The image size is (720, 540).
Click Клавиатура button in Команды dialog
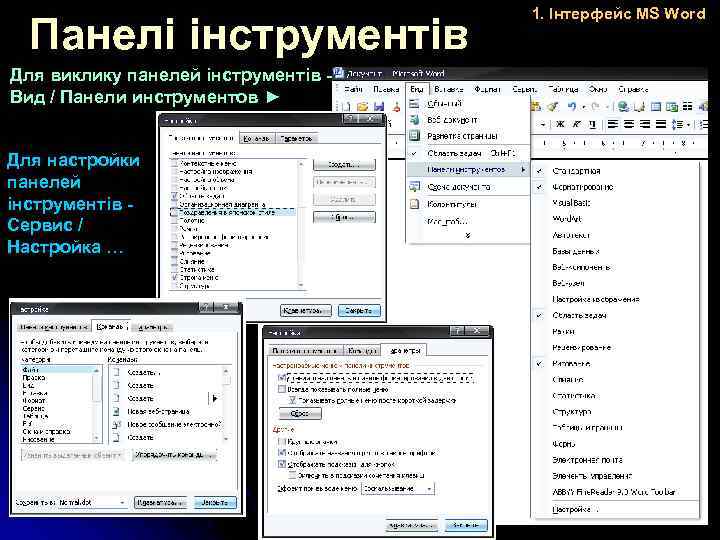pos(161,502)
